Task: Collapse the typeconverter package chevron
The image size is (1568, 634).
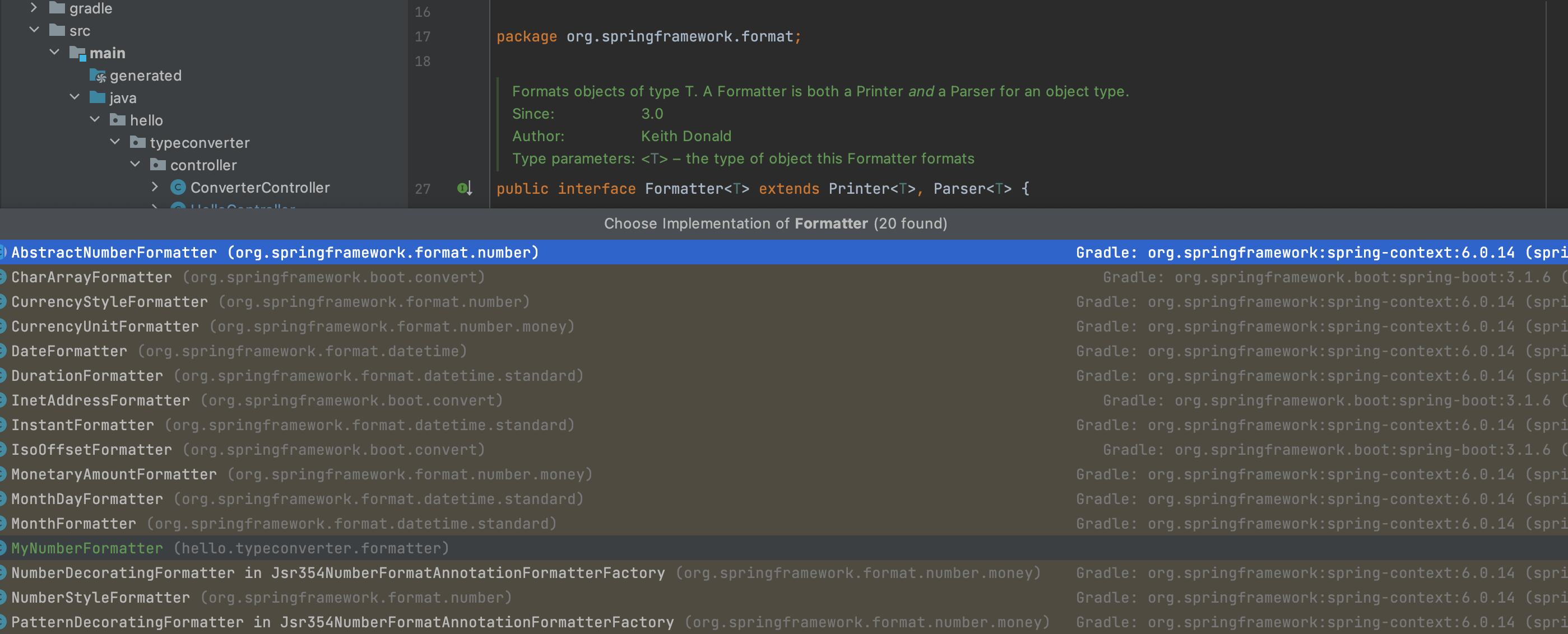Action: click(115, 142)
